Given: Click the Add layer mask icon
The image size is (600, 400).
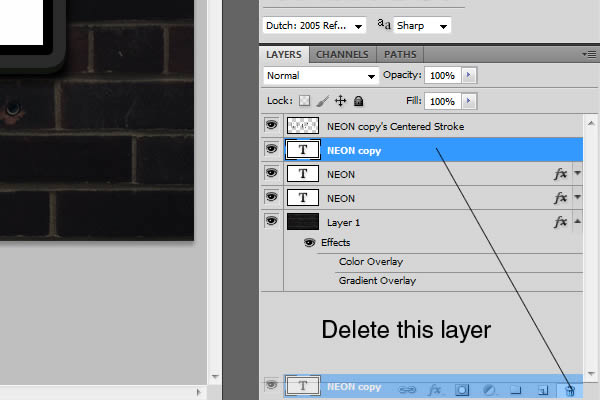Looking at the screenshot, I should tap(462, 389).
